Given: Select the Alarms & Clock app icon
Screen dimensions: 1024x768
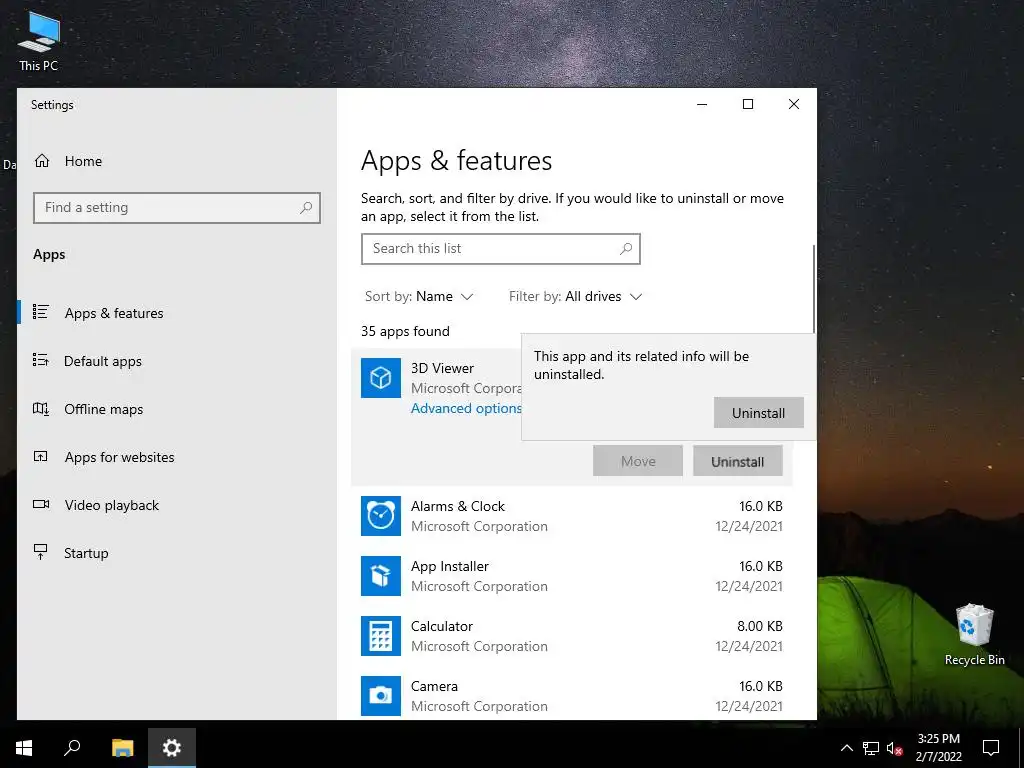Looking at the screenshot, I should pos(381,516).
